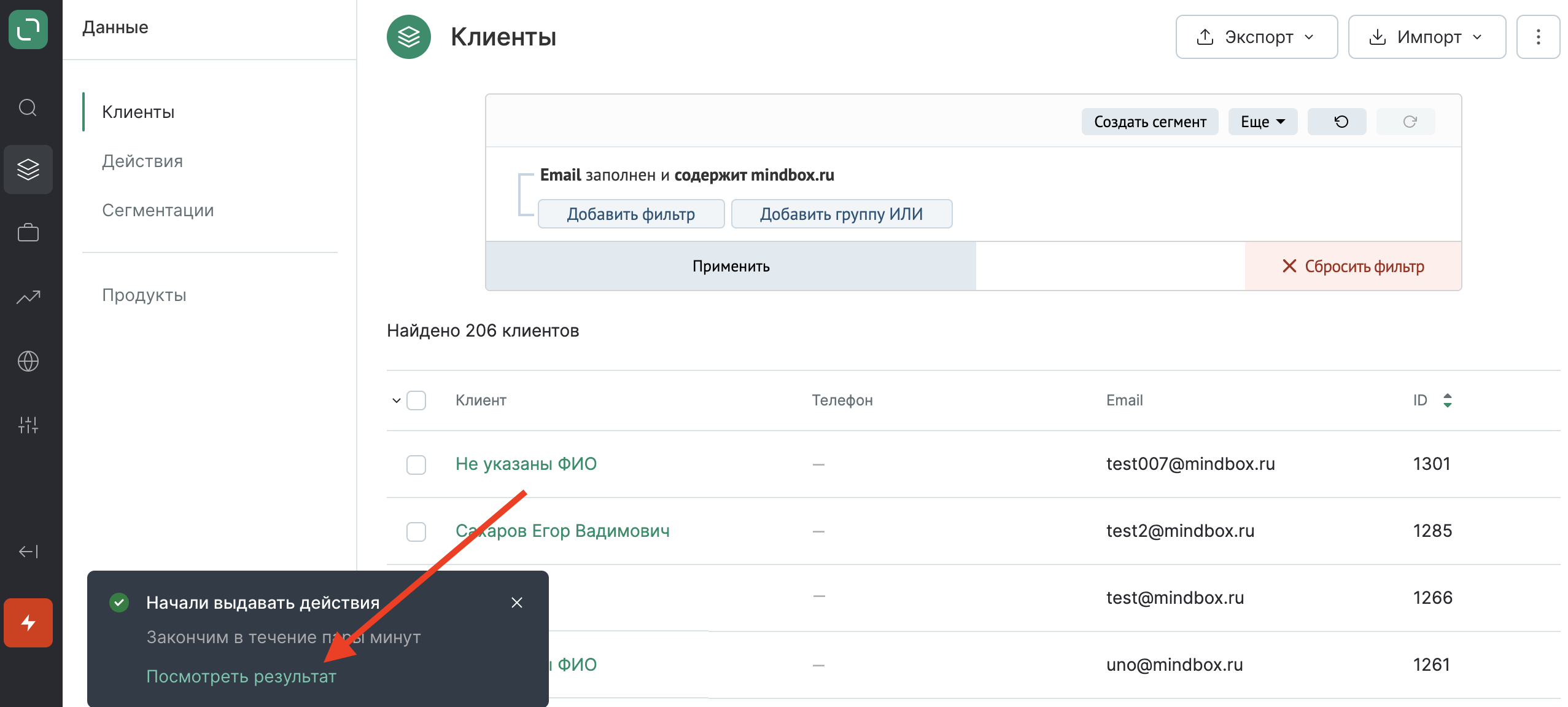
Task: Open Клиенты in the Данные menu
Action: point(138,112)
